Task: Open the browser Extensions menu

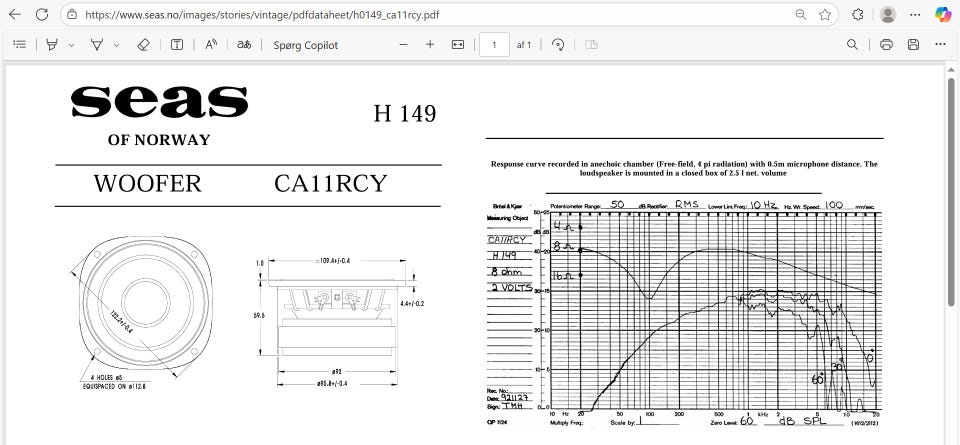Action: [x=858, y=15]
